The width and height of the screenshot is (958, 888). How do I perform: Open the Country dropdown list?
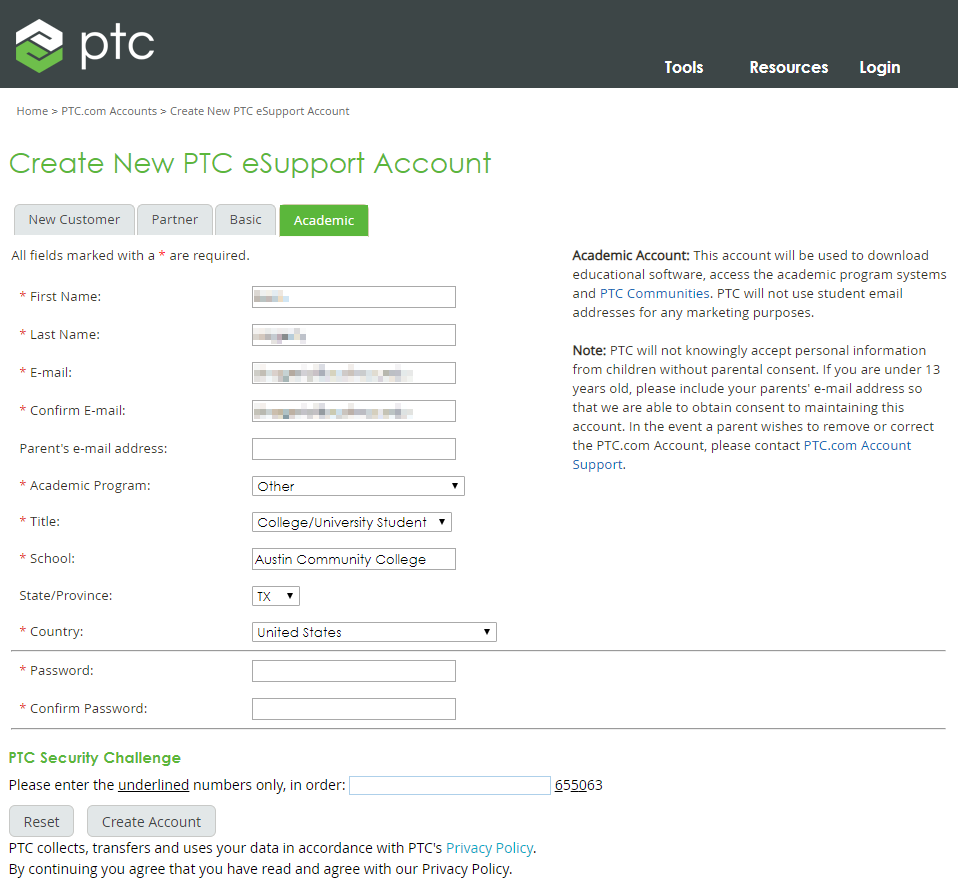click(x=374, y=632)
